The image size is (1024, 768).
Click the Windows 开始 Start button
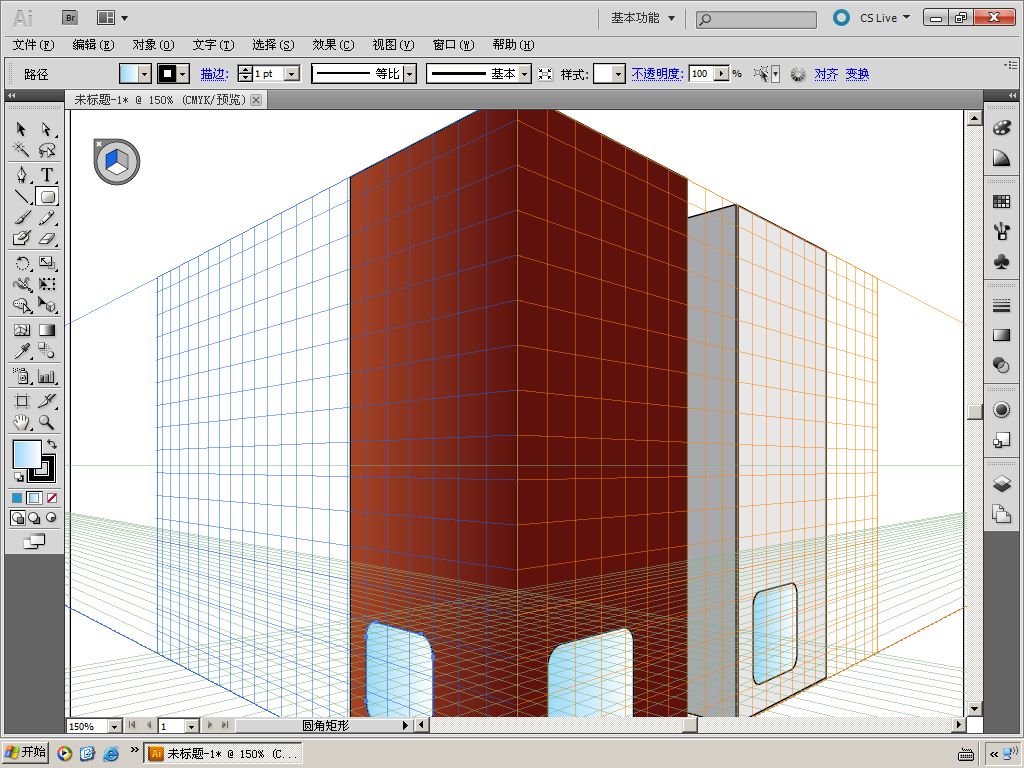[26, 753]
